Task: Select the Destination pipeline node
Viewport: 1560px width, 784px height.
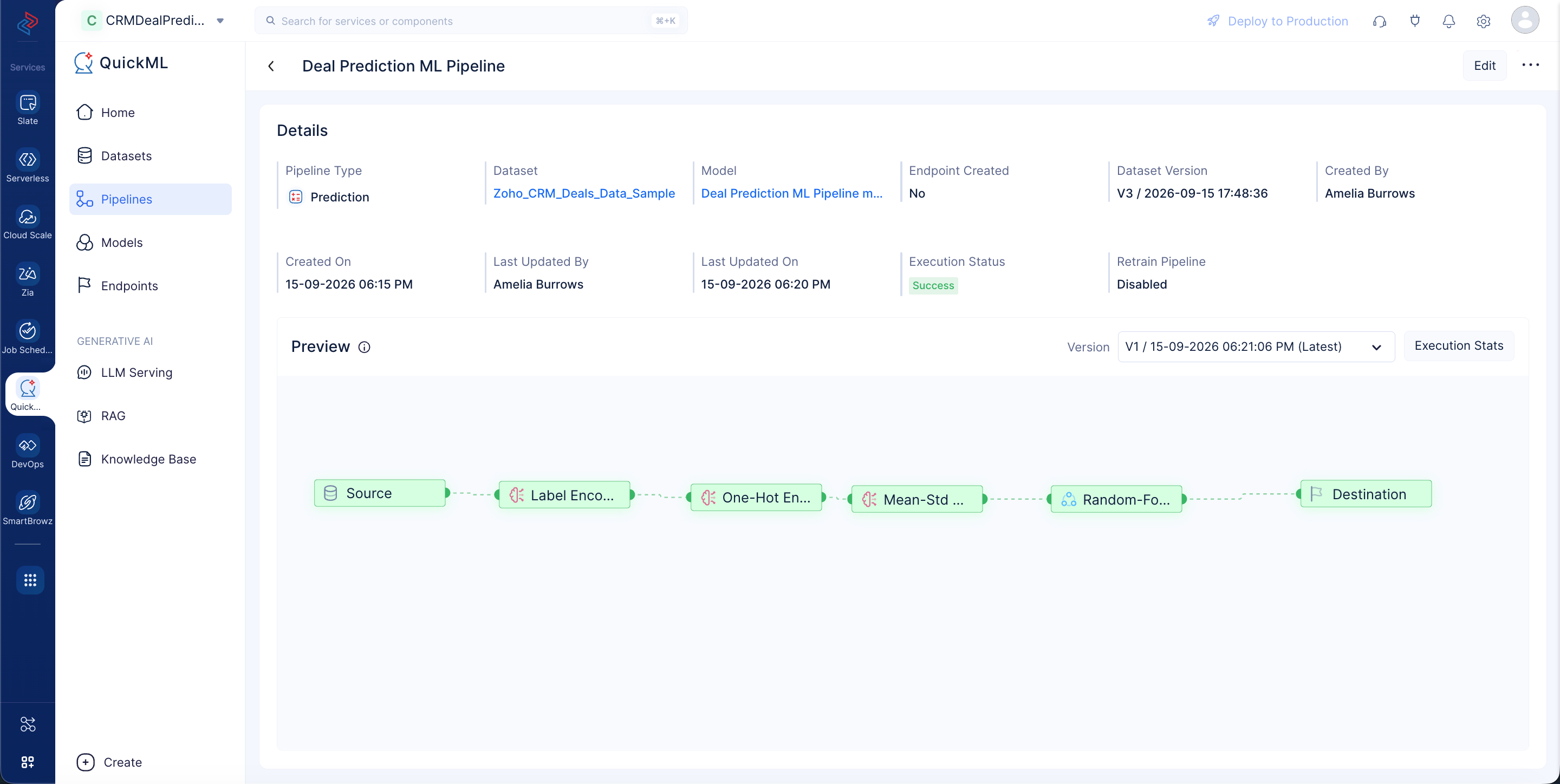Action: point(1366,494)
